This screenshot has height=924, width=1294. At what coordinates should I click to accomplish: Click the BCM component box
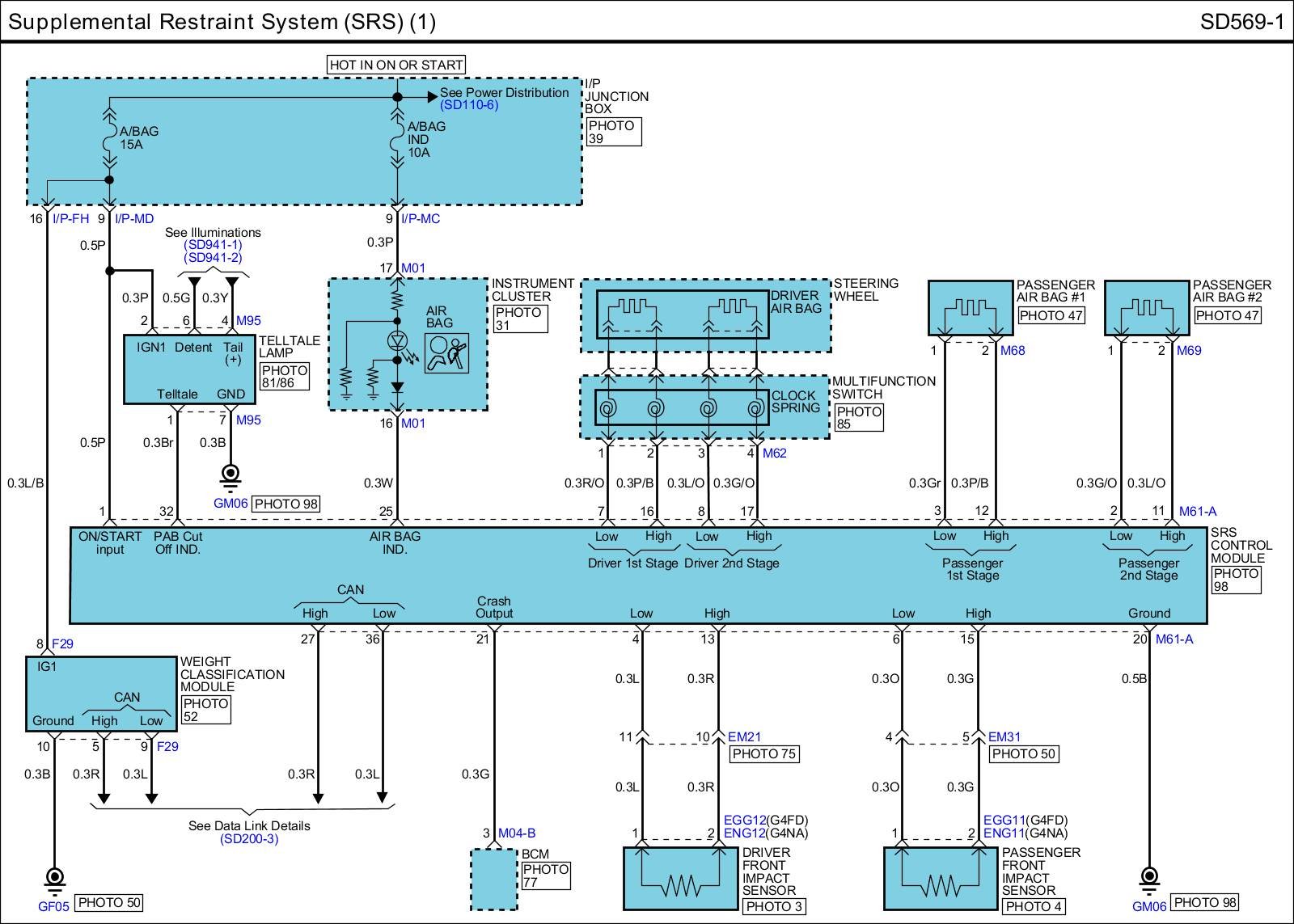click(494, 879)
